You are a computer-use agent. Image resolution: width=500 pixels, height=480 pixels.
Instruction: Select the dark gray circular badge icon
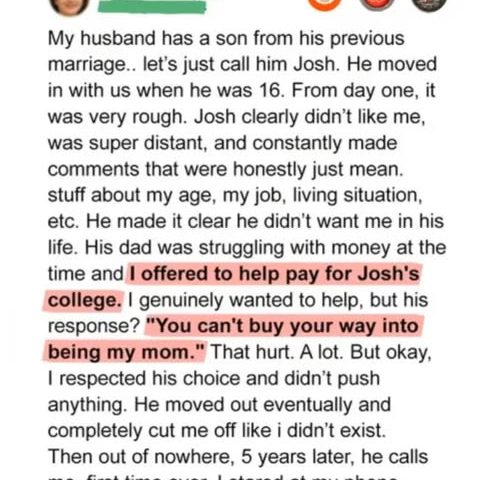click(x=429, y=4)
